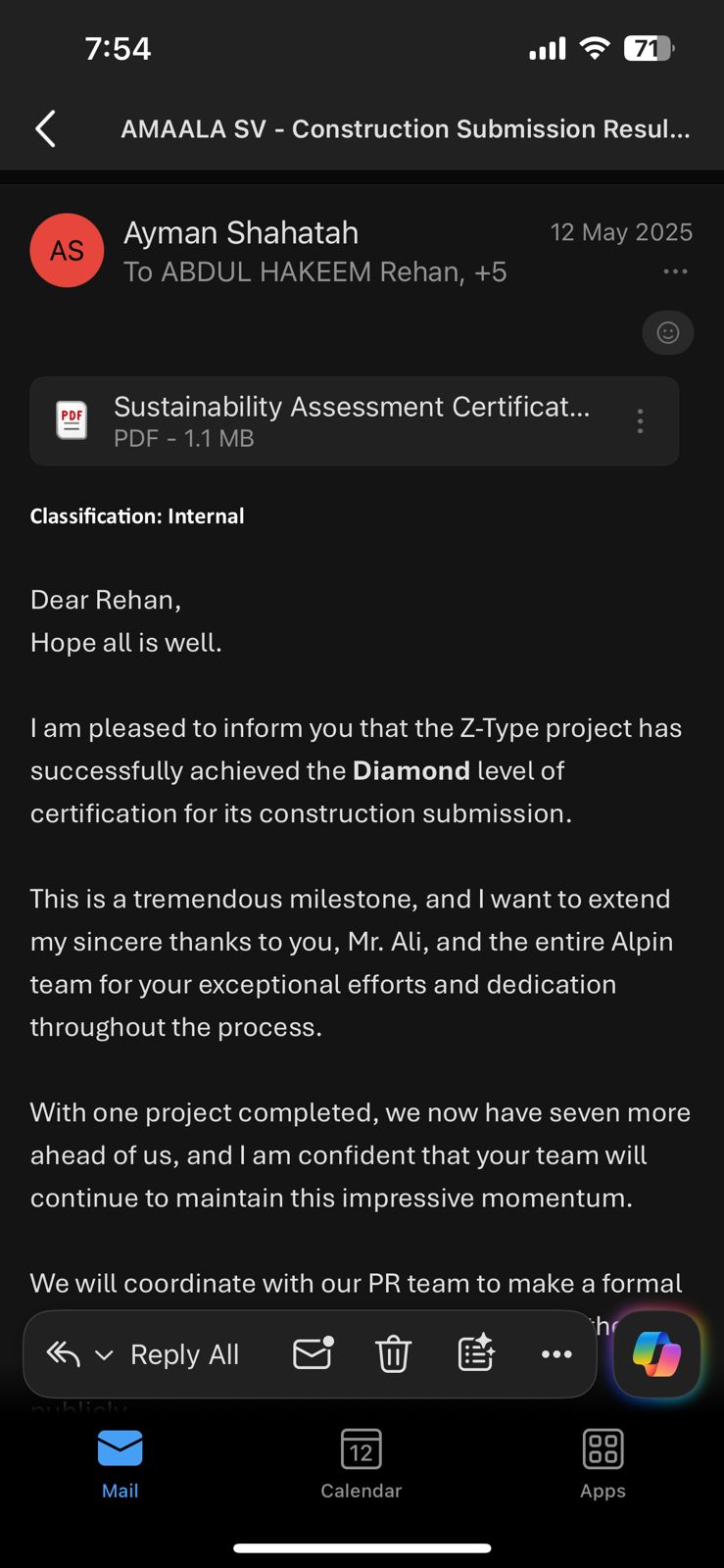Mark message unread with envelope icon
This screenshot has width=724, height=1568.
point(314,1353)
